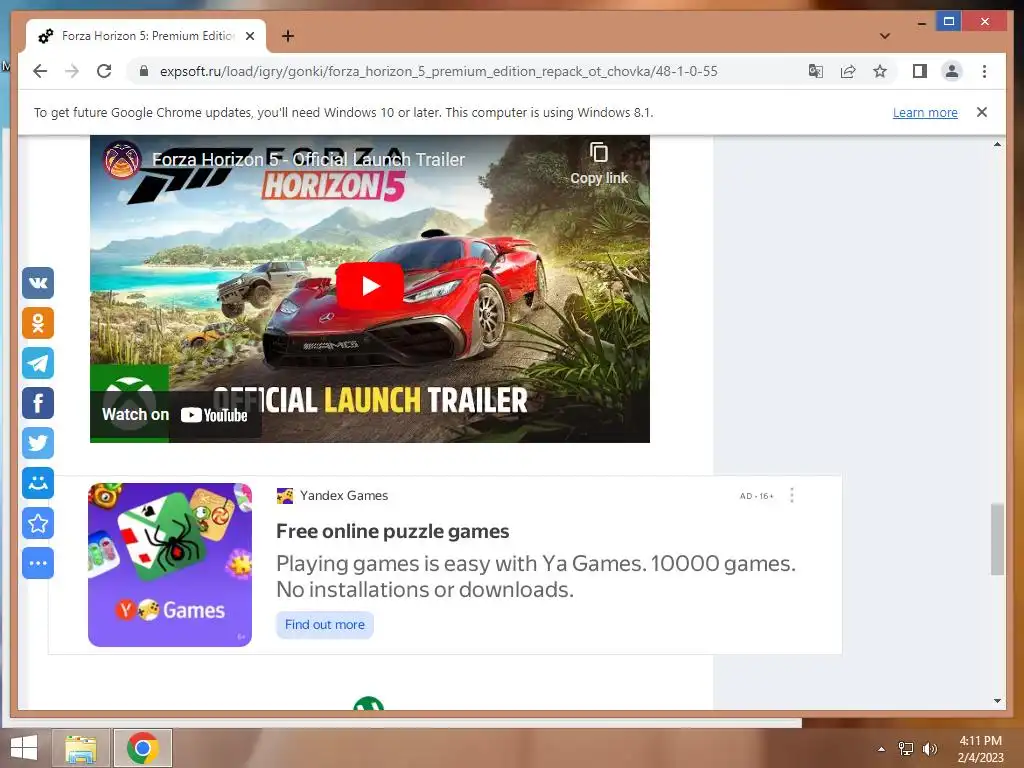Open more share options ellipsis icon

click(x=38, y=563)
